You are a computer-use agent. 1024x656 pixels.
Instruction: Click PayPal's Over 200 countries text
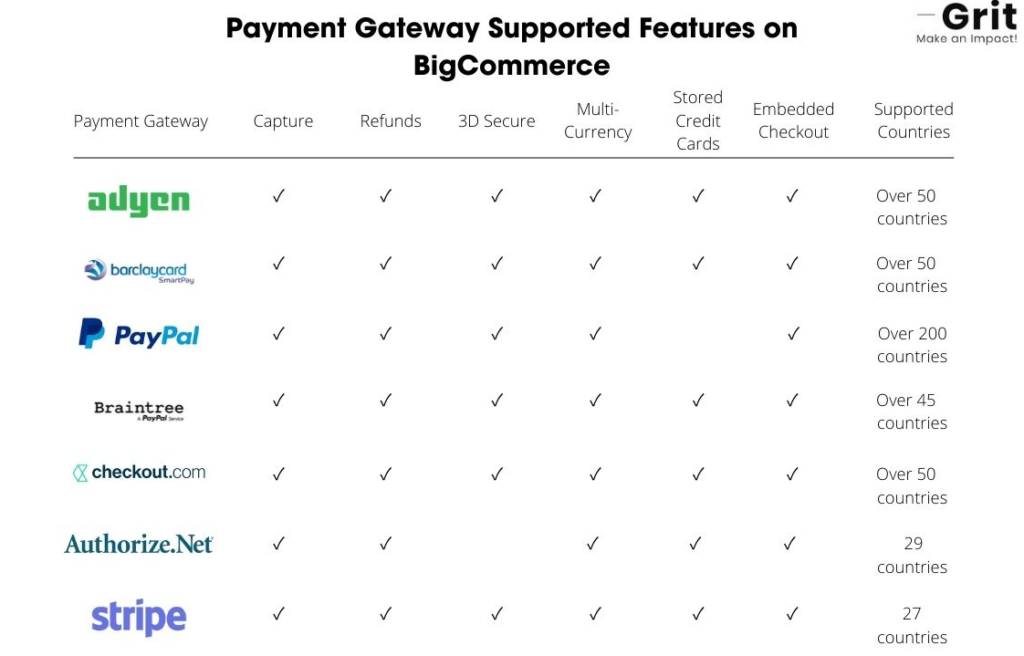click(x=912, y=345)
